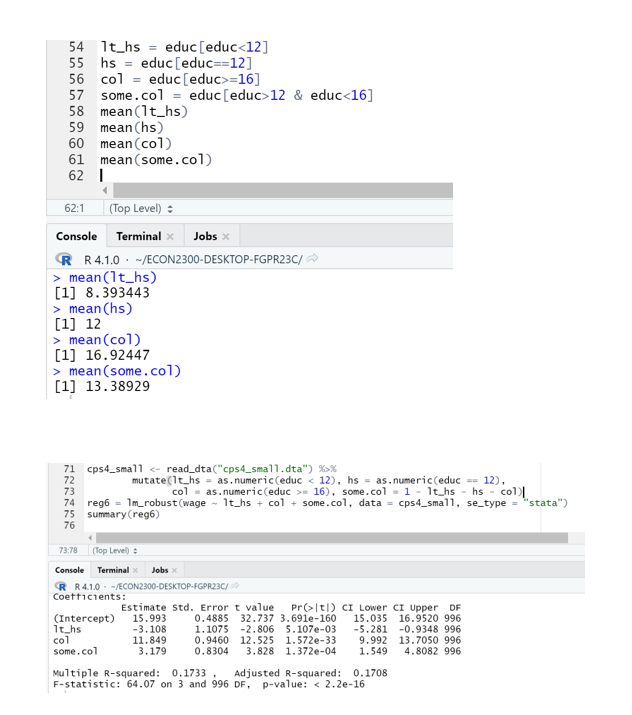Open the Console tab in the lower RStudio pane
Viewport: 632px width, 715px height.
point(69,570)
